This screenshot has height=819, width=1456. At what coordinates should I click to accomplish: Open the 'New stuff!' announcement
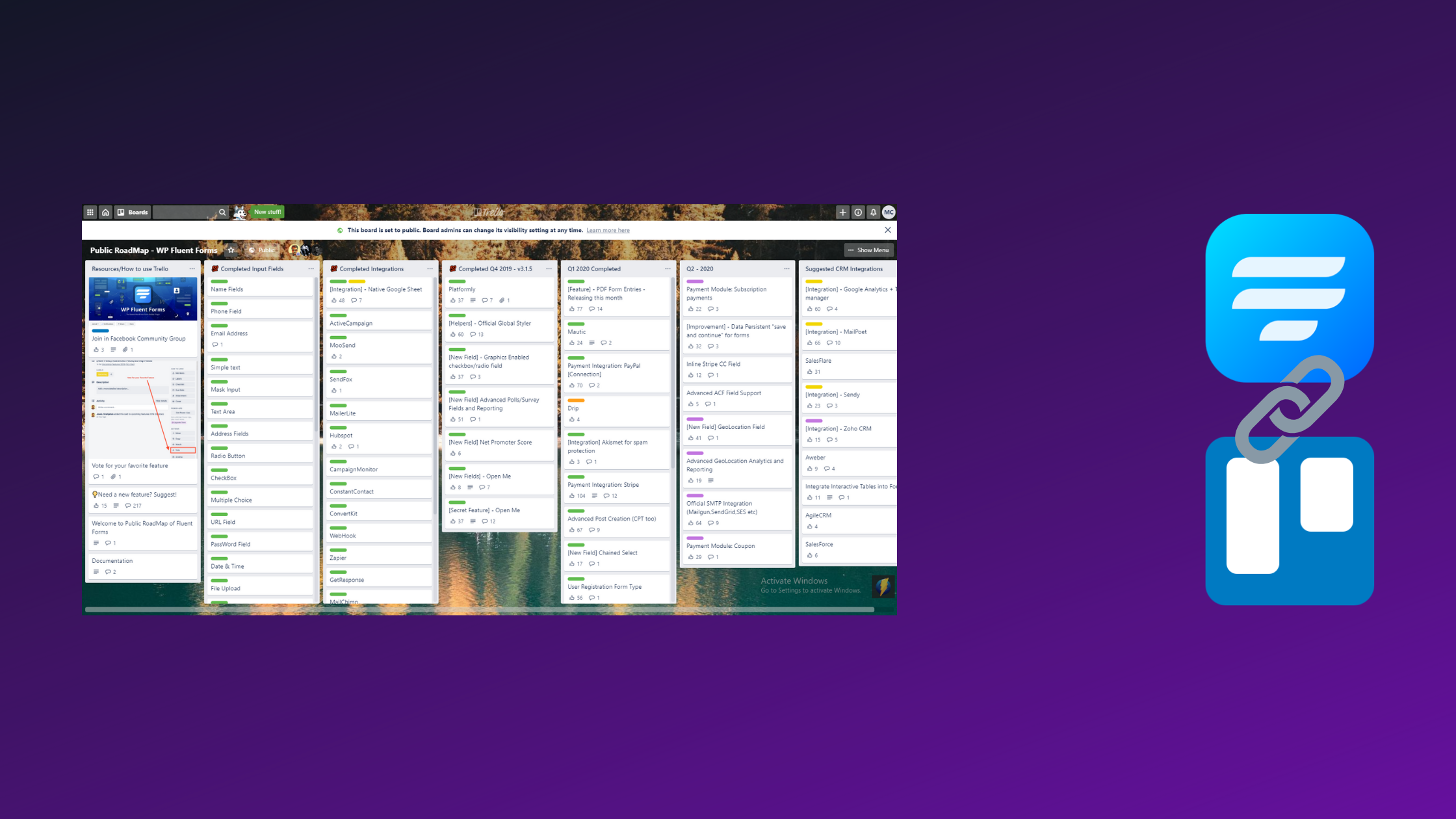267,212
